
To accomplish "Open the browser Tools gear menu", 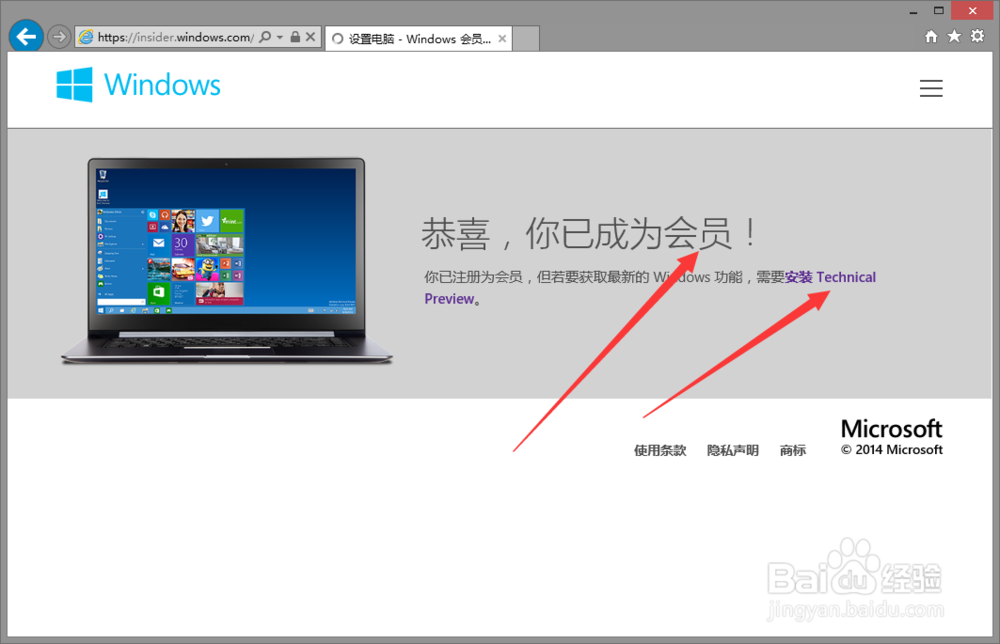I will tap(977, 36).
